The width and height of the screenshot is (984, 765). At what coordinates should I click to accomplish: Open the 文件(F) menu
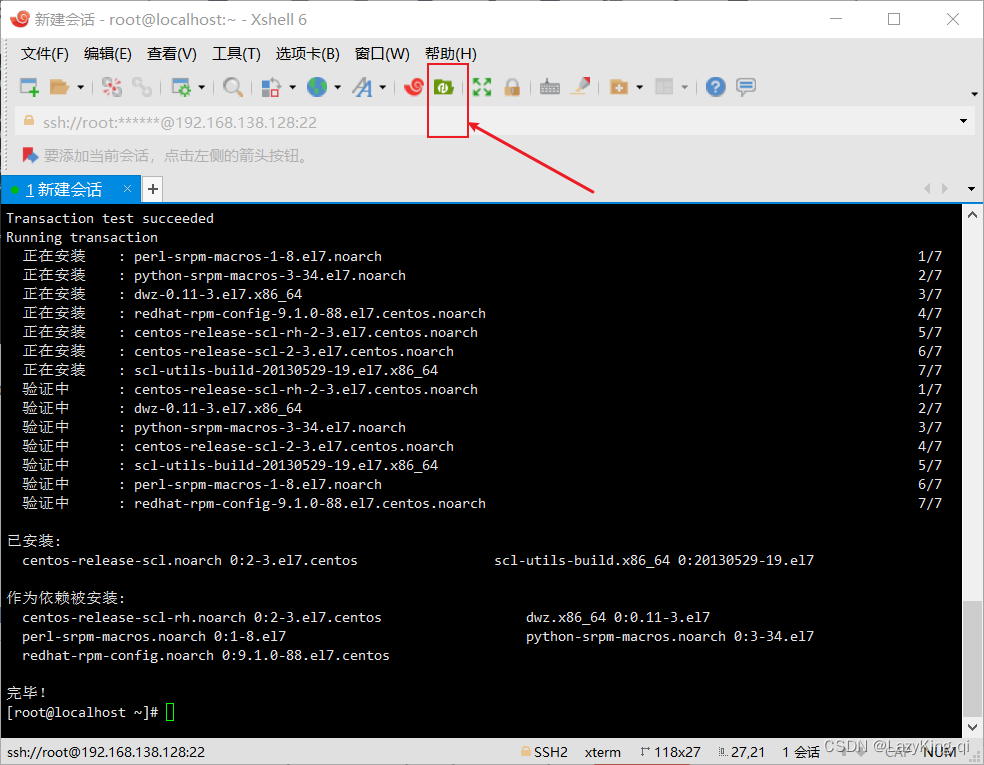45,54
